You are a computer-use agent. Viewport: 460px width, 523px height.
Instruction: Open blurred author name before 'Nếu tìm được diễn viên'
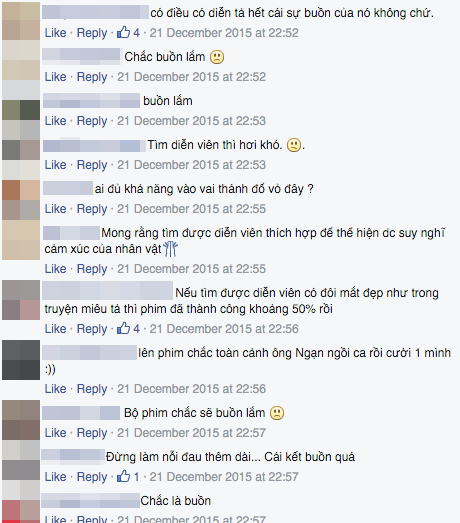coord(108,291)
